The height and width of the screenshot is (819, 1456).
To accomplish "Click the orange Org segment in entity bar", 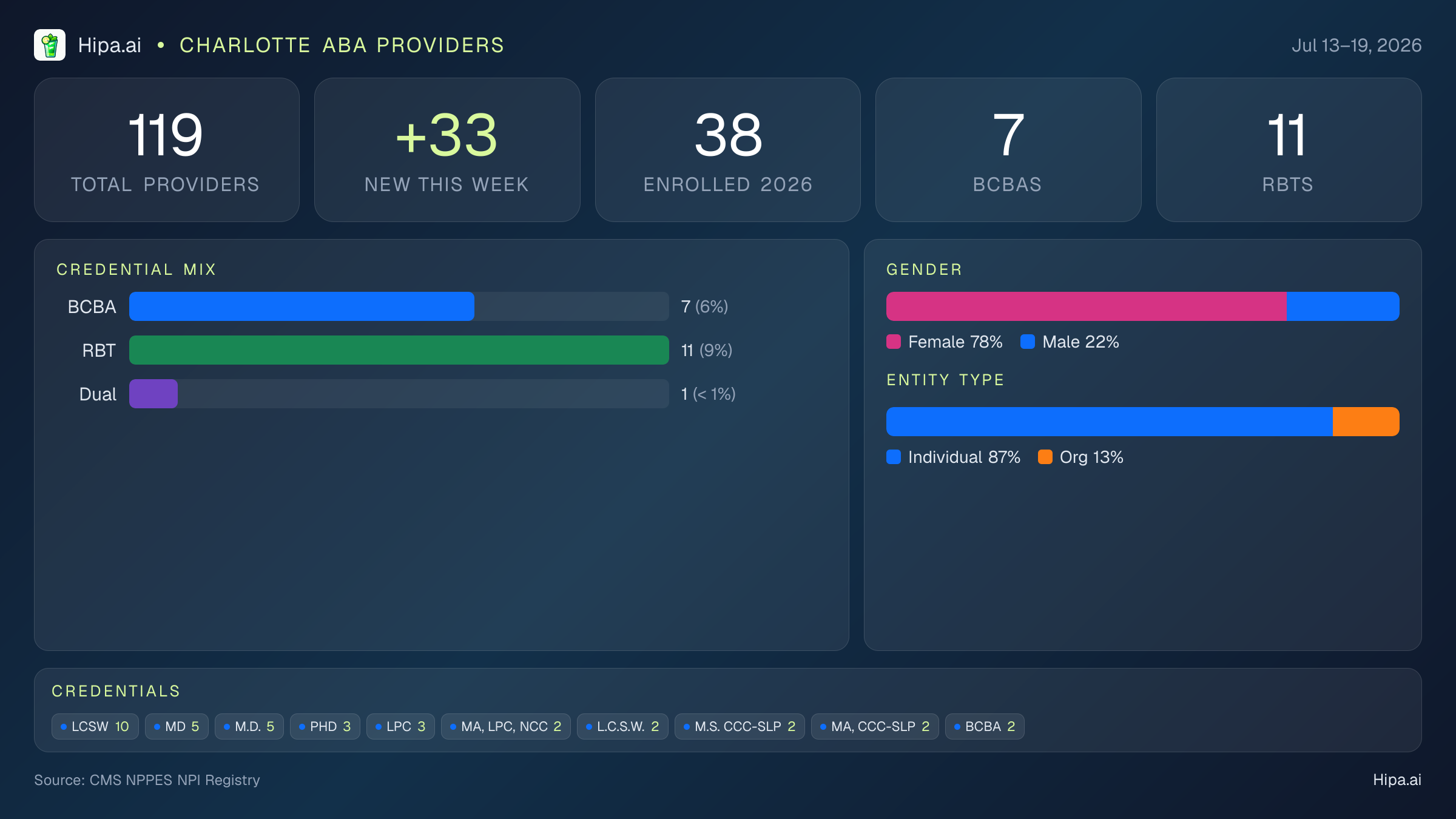I will click(1366, 422).
